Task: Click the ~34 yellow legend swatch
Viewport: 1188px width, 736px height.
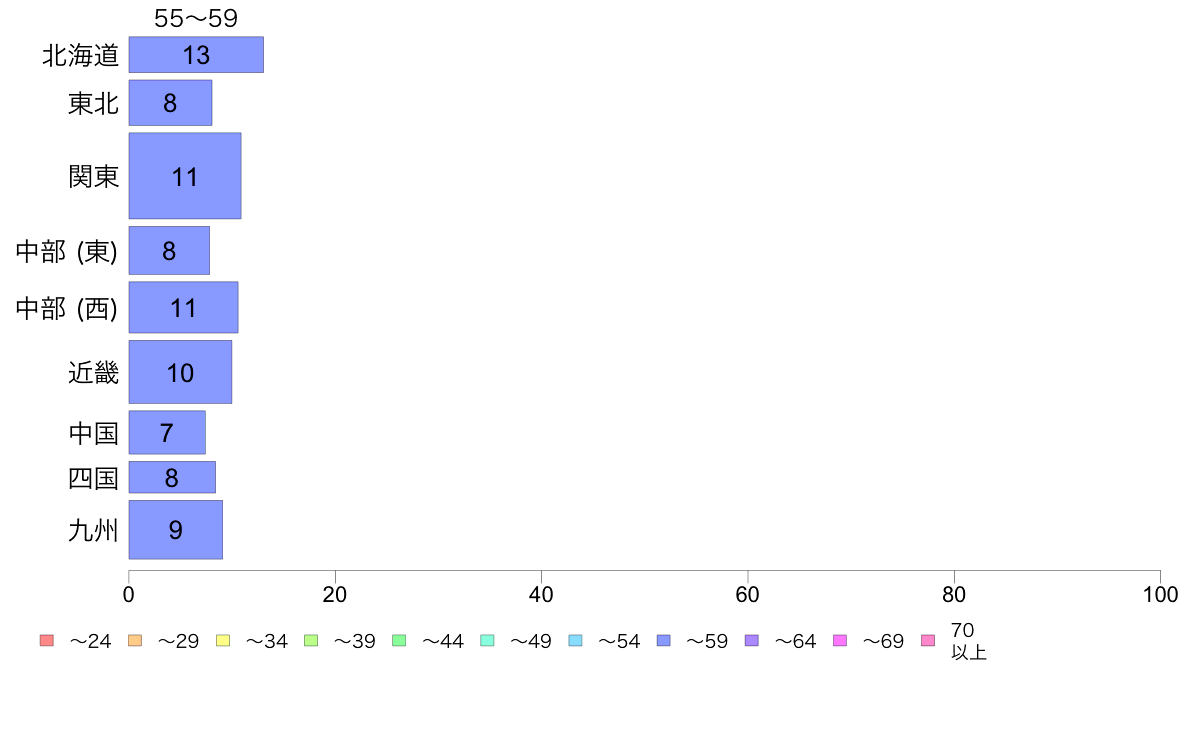Action: pos(223,640)
